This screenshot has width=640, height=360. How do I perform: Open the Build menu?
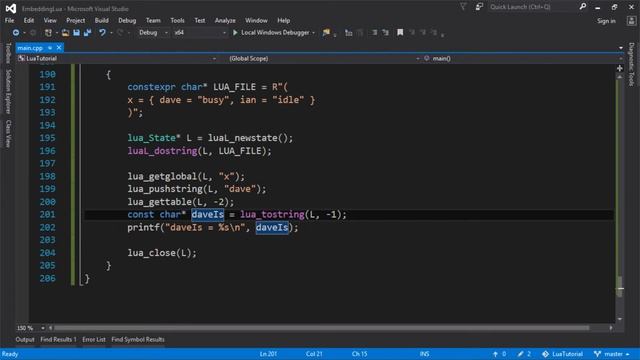pos(102,20)
